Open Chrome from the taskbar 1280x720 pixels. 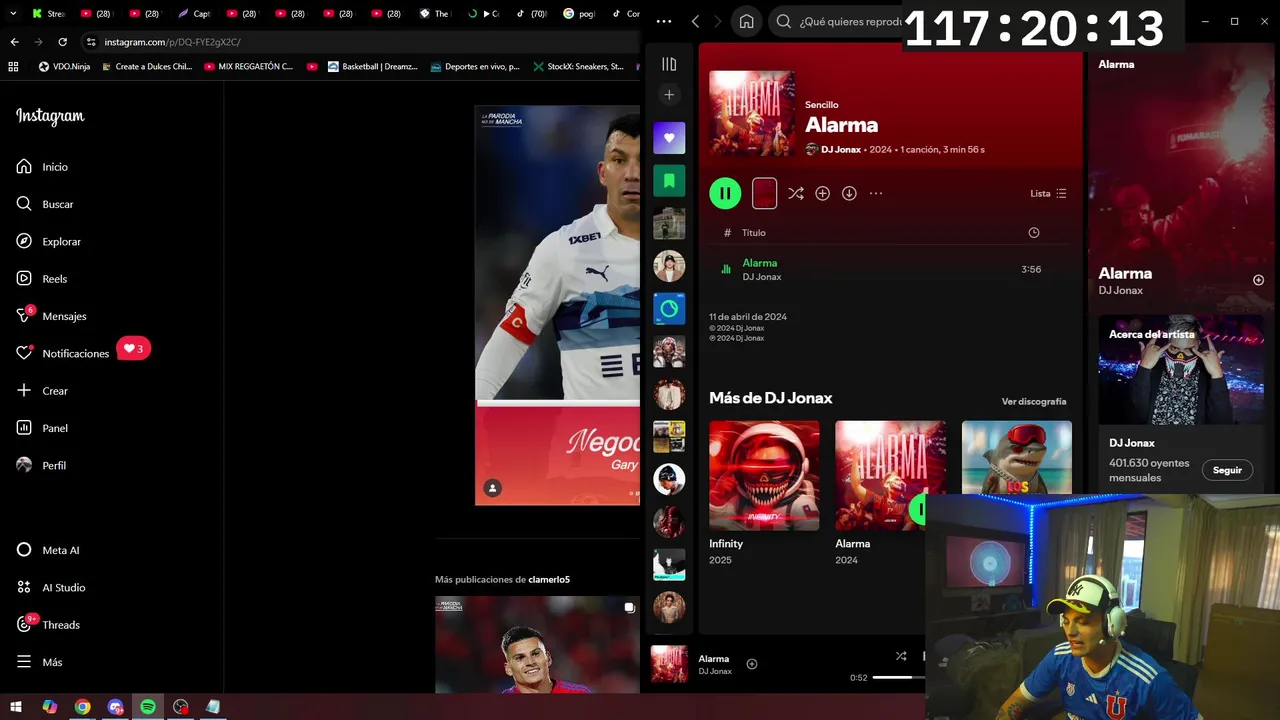coord(82,707)
